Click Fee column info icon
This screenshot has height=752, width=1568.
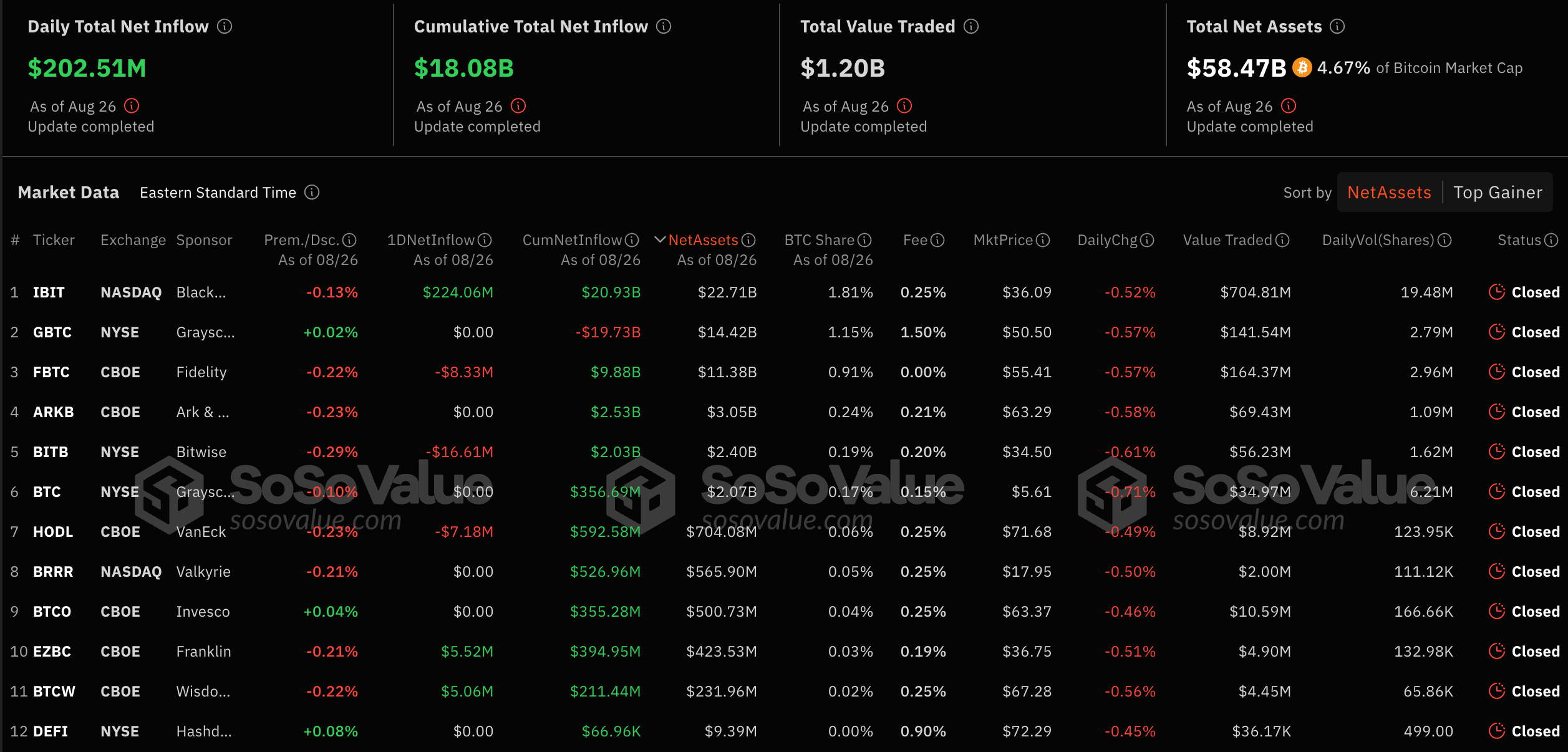pyautogui.click(x=938, y=240)
